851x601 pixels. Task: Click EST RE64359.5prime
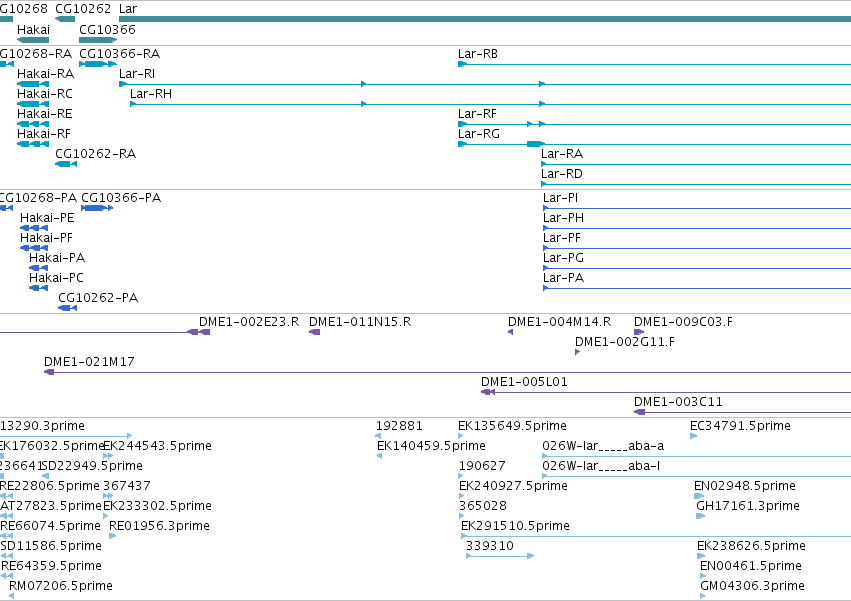pos(52,566)
